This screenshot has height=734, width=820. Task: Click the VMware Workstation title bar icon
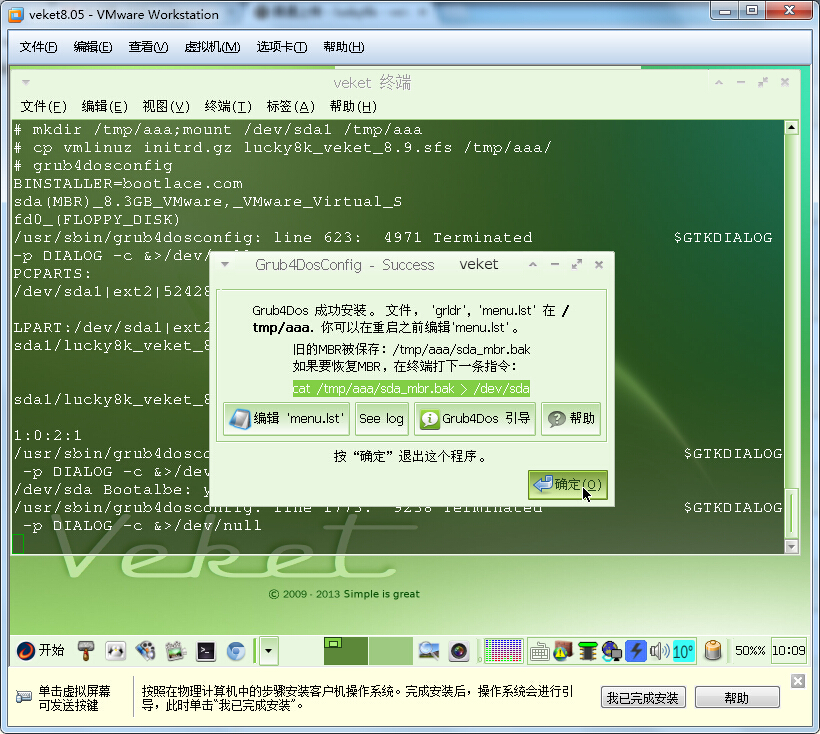16,15
